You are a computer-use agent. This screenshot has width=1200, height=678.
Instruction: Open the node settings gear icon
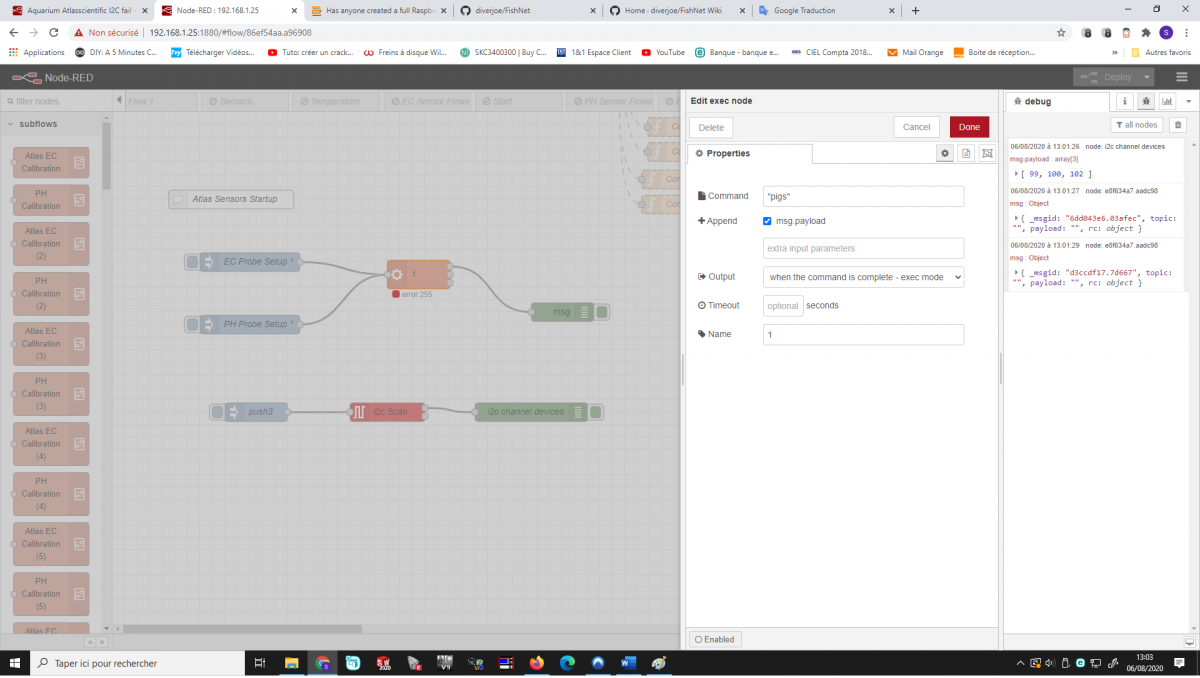944,153
